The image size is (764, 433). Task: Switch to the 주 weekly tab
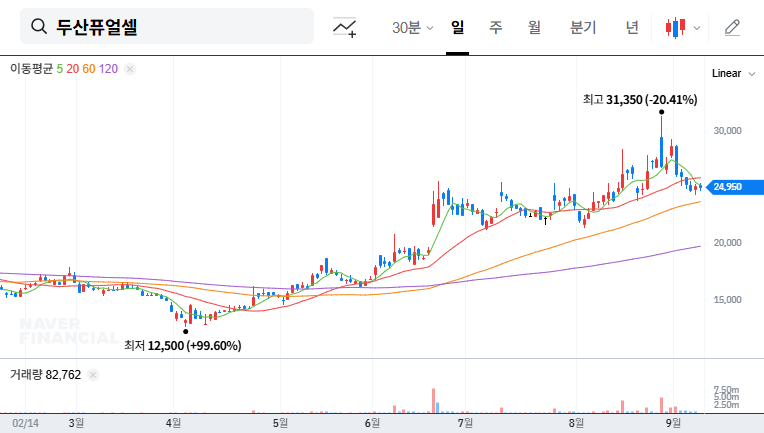pos(496,27)
